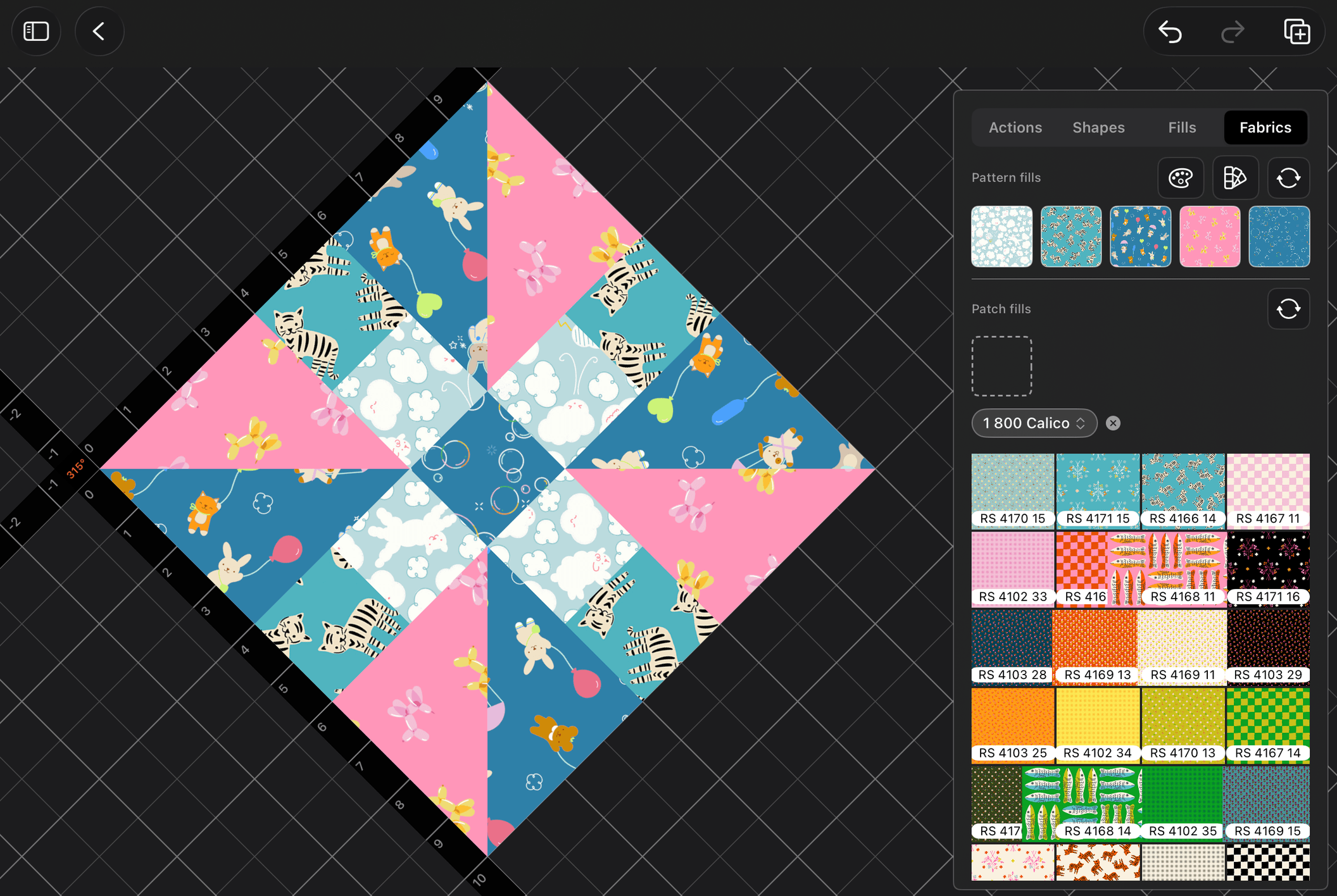Choose fabric RS 4169 11
Screen dimensions: 1337x896
click(1183, 647)
